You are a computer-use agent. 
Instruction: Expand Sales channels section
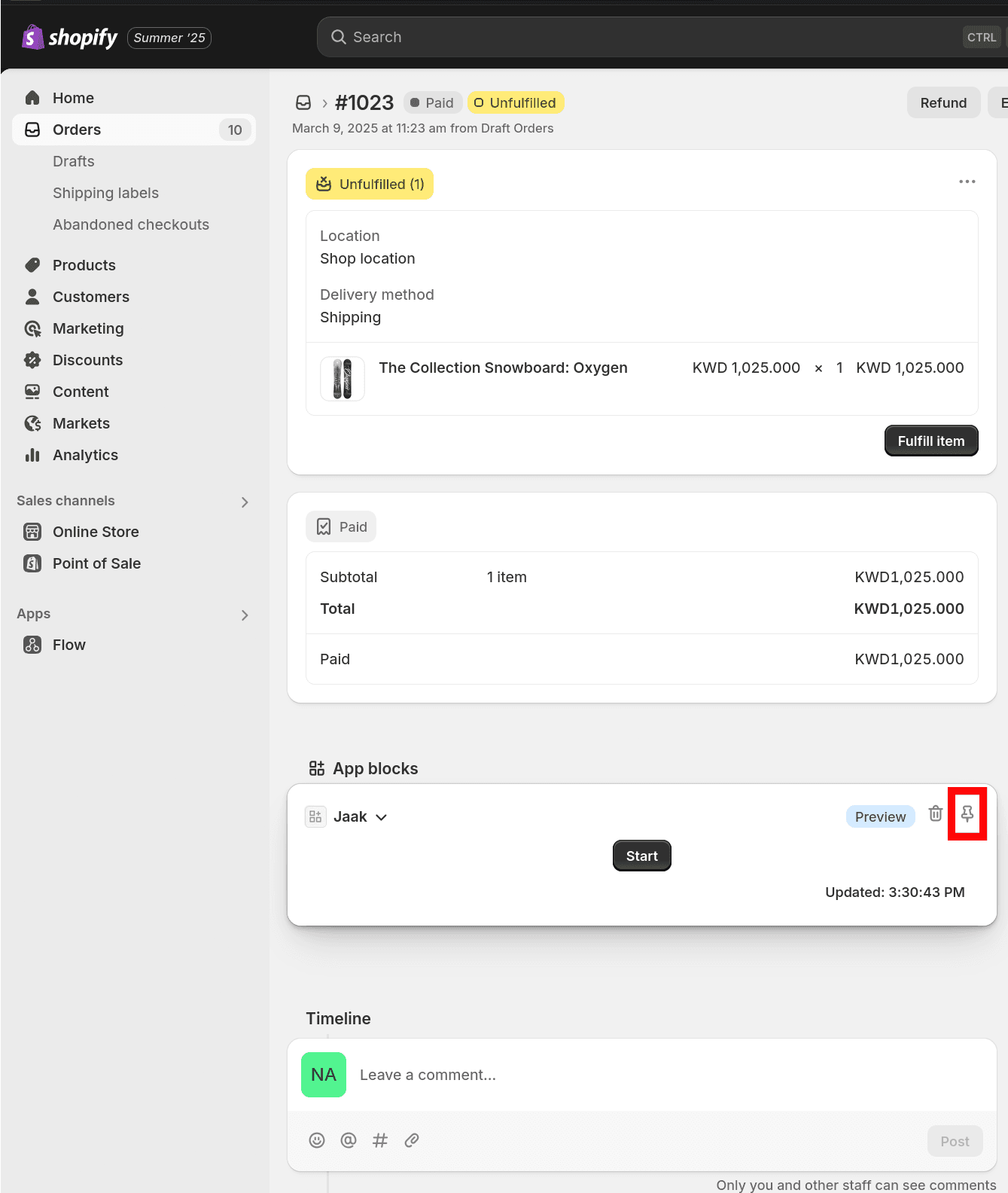pos(245,502)
